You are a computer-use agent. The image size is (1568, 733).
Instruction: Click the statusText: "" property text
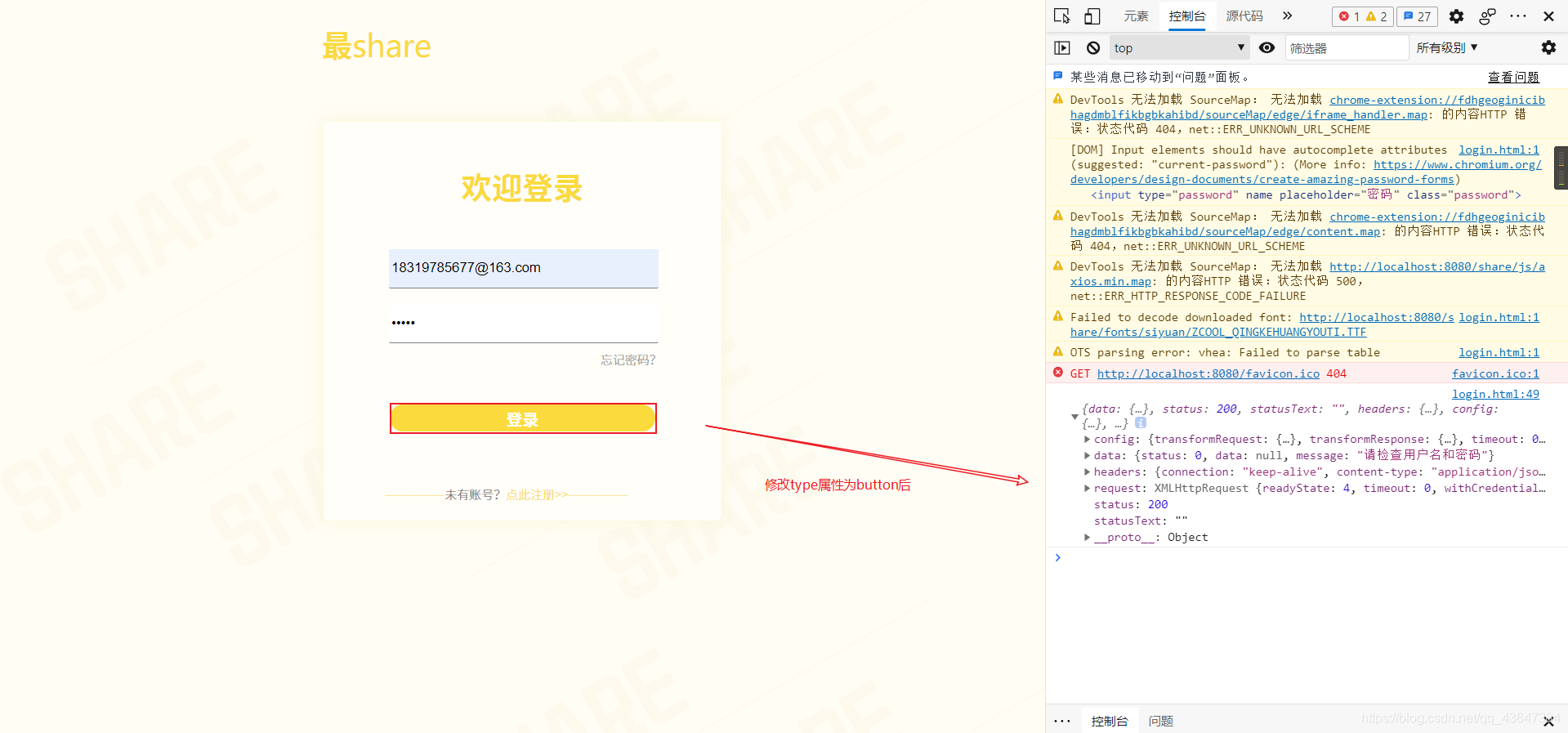(x=1141, y=521)
